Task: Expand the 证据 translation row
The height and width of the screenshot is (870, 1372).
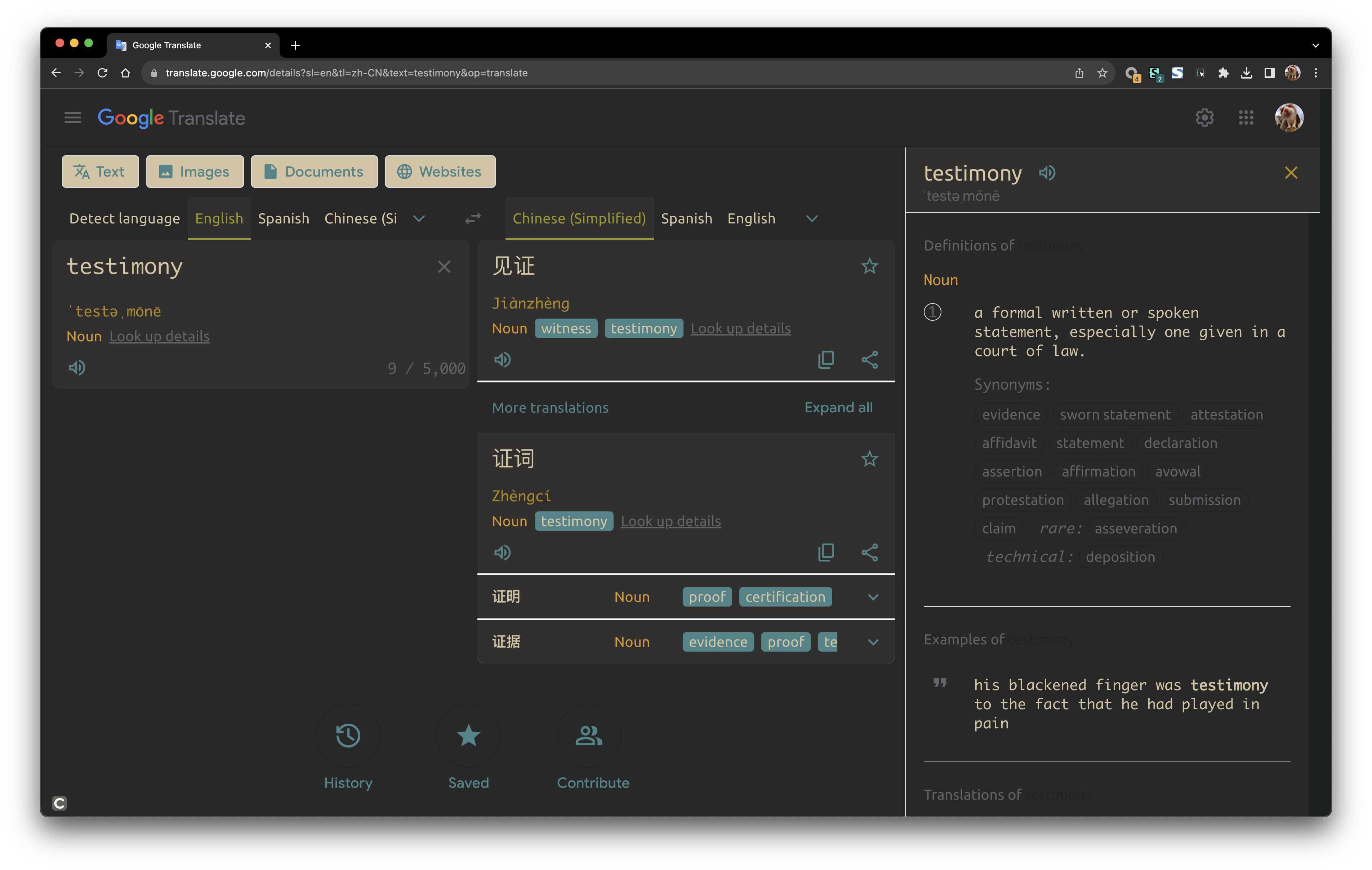Action: [x=872, y=642]
